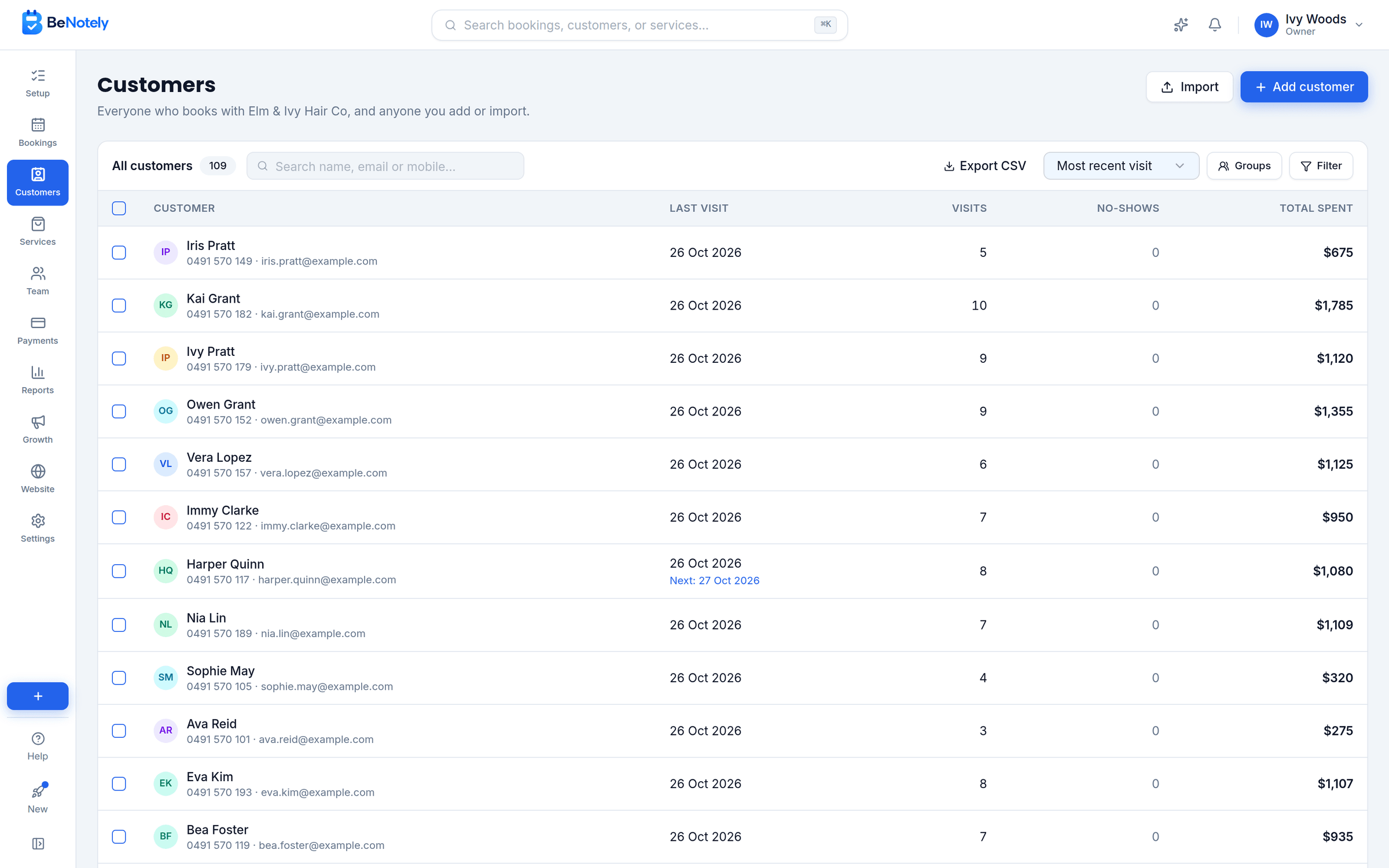Focus the global search bookings field
This screenshot has width=1389, height=868.
point(640,25)
